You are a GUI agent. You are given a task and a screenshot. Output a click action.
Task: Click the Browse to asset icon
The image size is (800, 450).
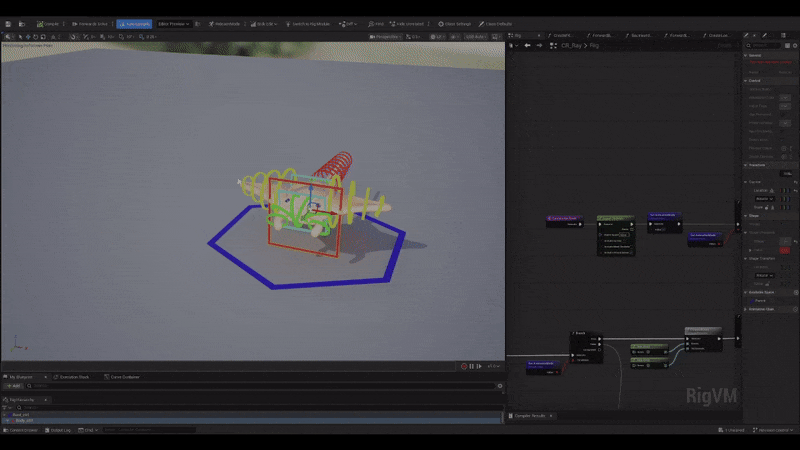[22, 24]
